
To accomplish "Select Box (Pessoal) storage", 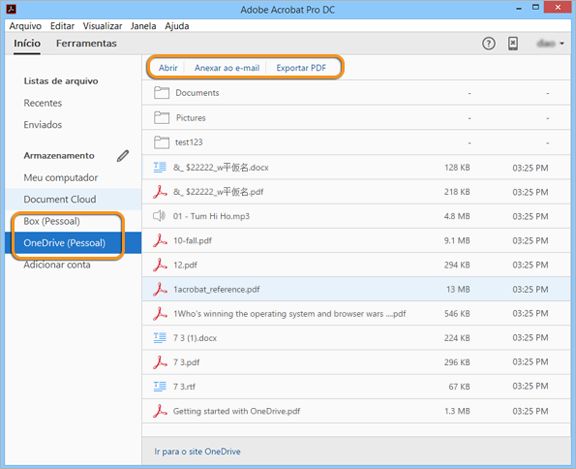I will click(x=52, y=221).
